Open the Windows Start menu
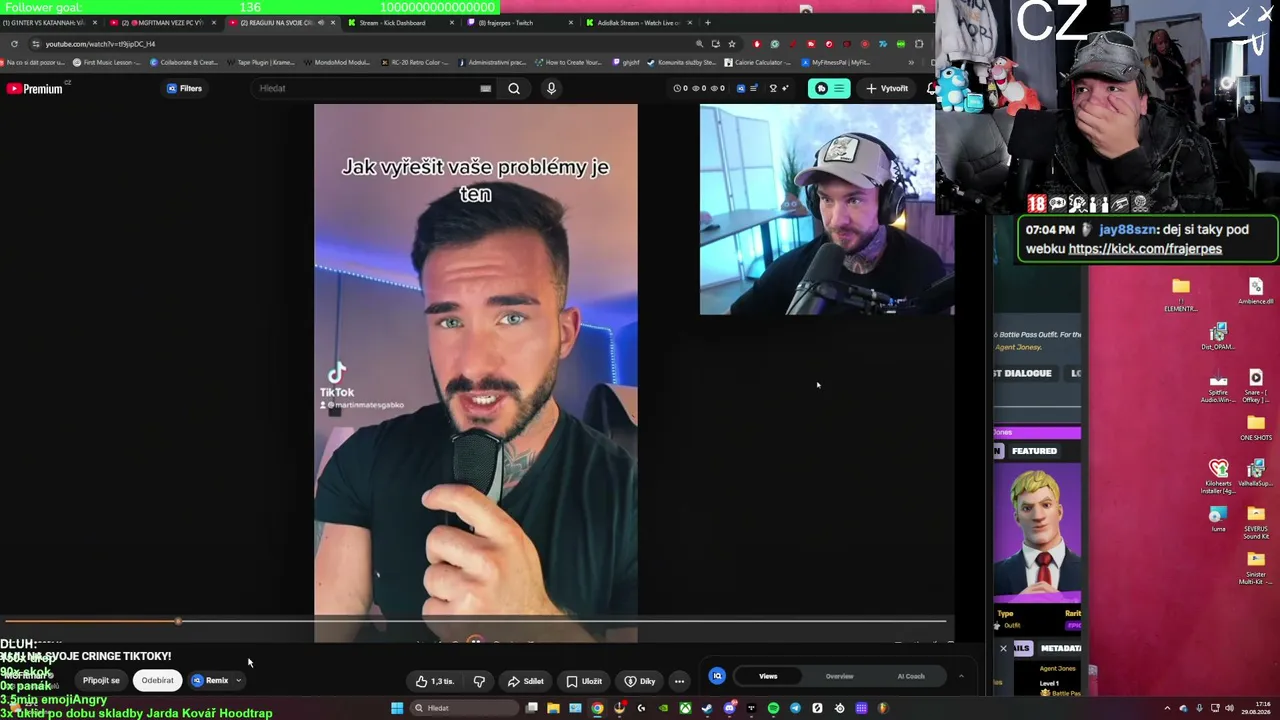Image resolution: width=1280 pixels, height=720 pixels. click(397, 708)
